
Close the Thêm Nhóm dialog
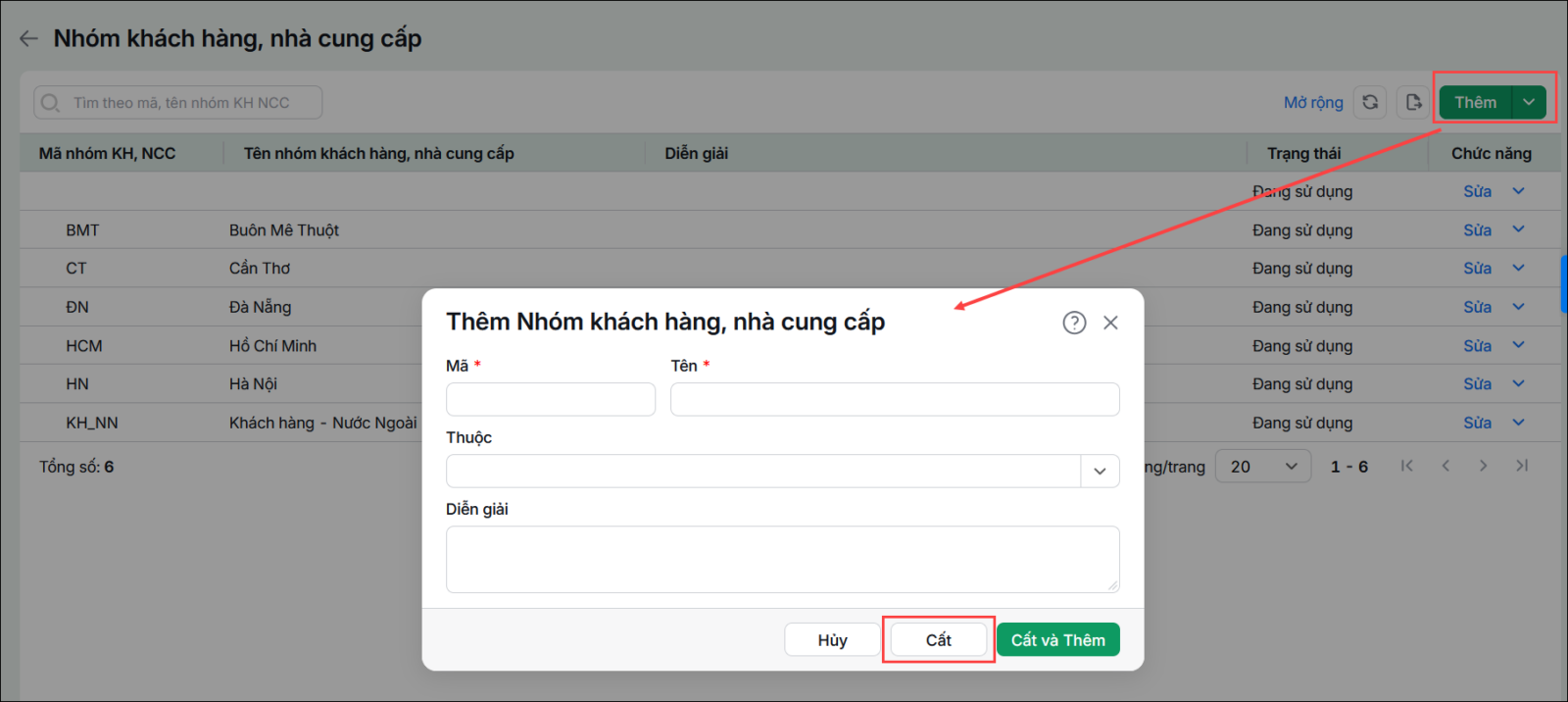[1110, 323]
